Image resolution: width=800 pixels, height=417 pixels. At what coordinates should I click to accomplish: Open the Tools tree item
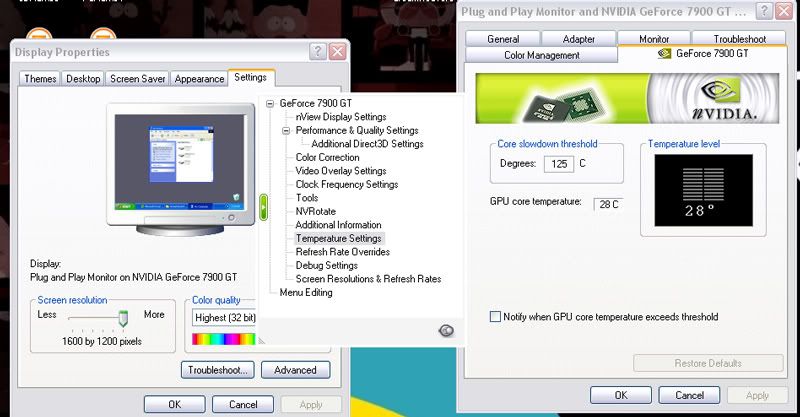tap(307, 198)
